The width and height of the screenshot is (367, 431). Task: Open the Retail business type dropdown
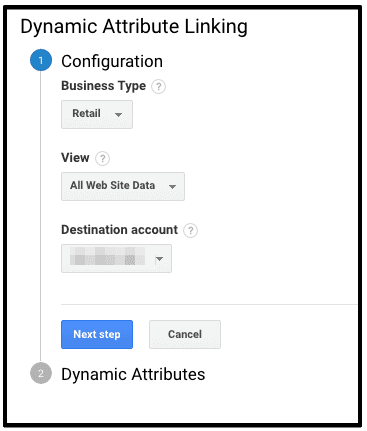point(97,114)
